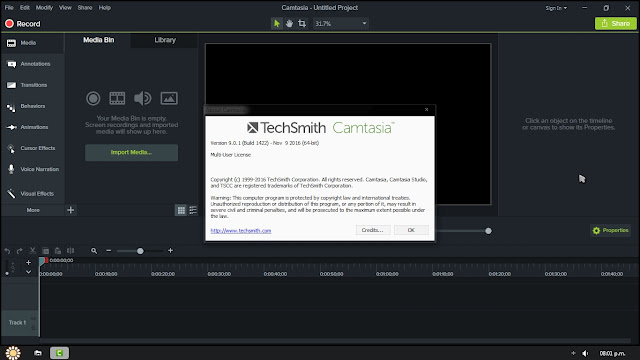This screenshot has width=640, height=360.
Task: Click the taskbar clock
Action: coord(612,353)
